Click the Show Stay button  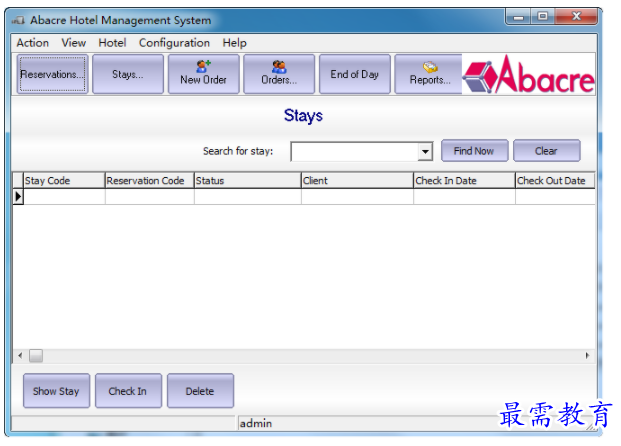(56, 391)
